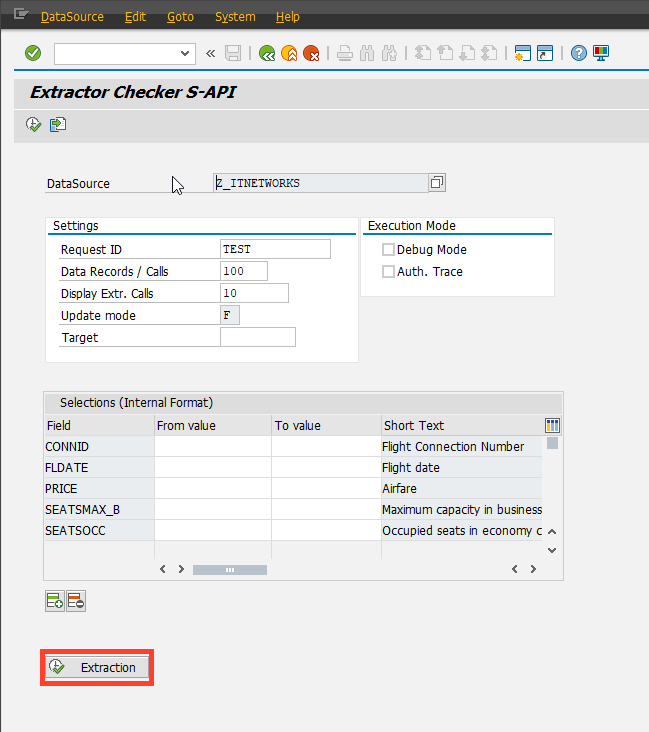Click the Request ID field with TEST
The height and width of the screenshot is (732, 649).
pyautogui.click(x=275, y=249)
